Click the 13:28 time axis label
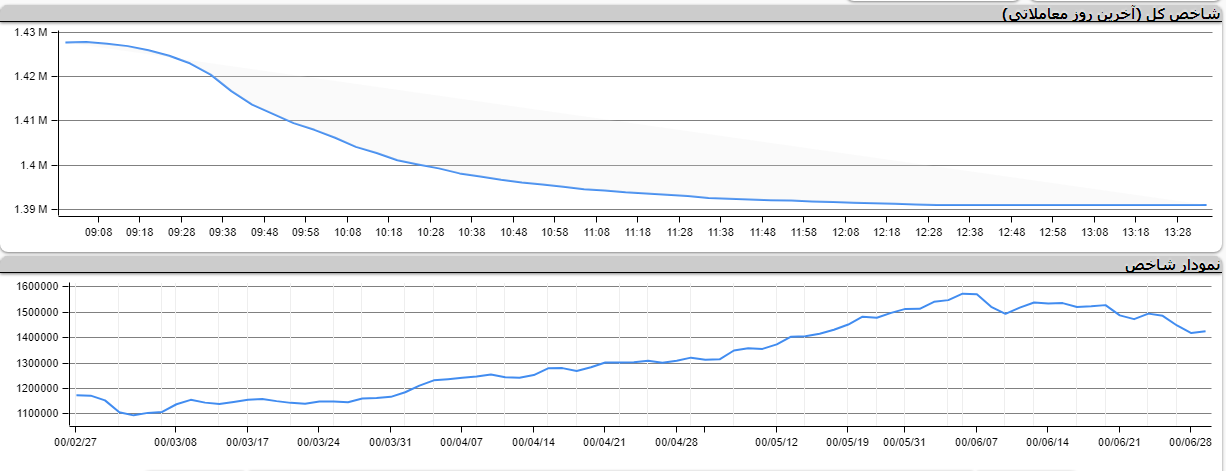The image size is (1226, 471). click(1177, 232)
